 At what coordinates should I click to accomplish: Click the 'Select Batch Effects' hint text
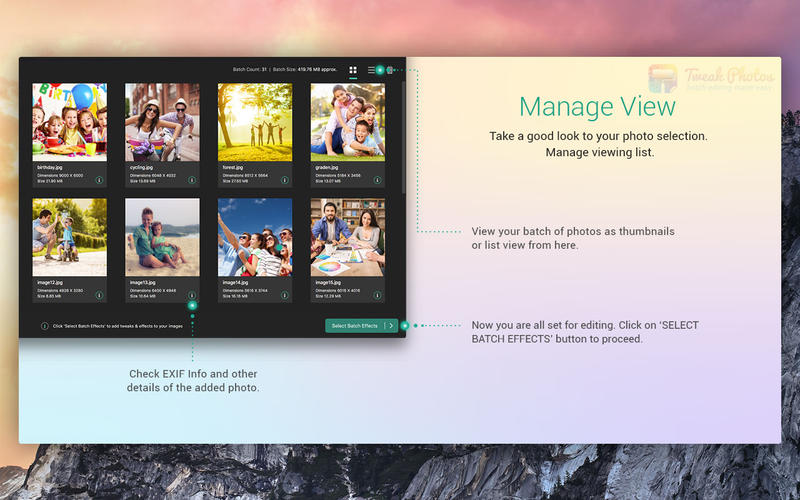click(x=118, y=326)
